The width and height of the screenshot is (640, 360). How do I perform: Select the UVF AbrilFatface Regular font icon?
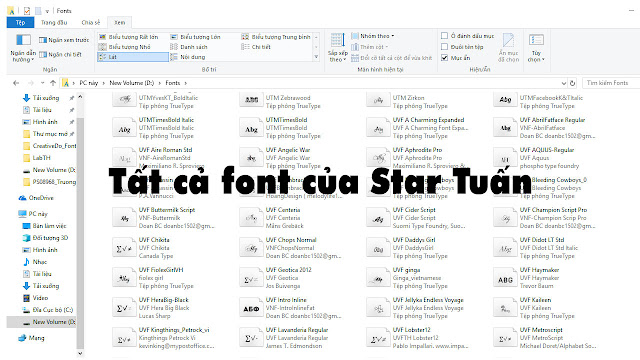coord(505,129)
